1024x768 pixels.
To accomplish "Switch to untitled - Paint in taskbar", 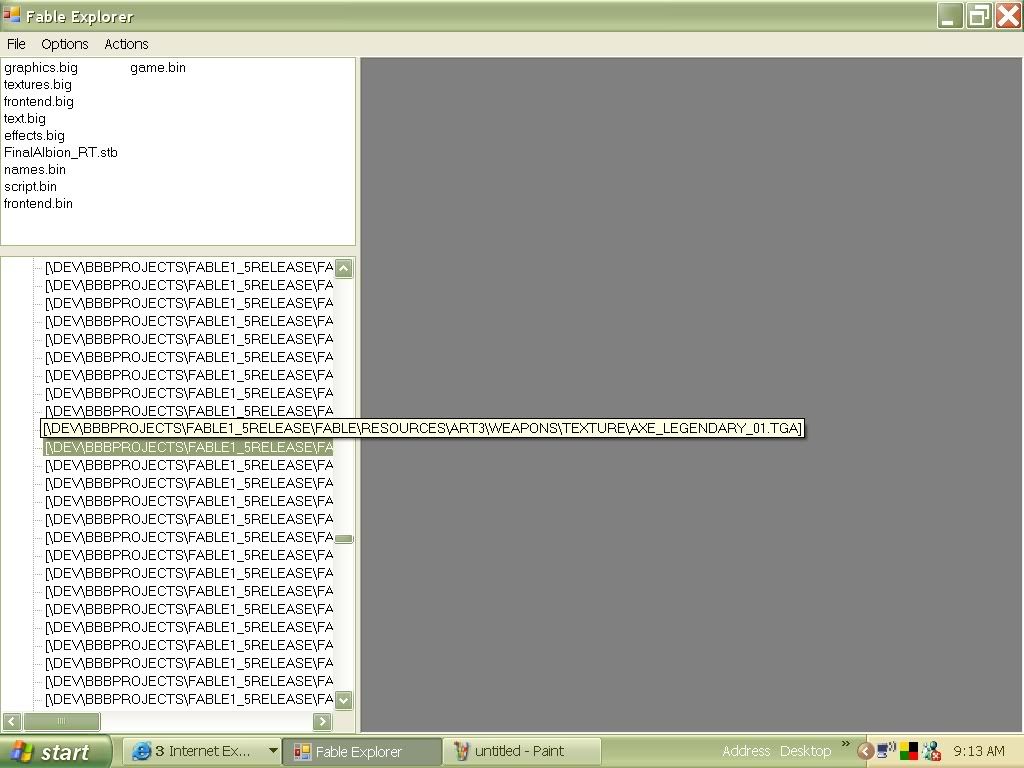I will (522, 751).
